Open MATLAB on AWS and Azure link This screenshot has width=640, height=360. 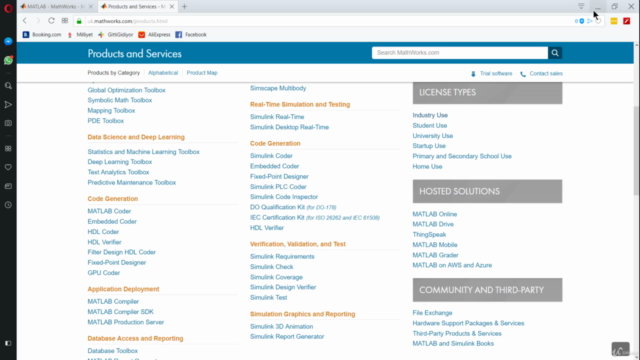click(x=452, y=265)
